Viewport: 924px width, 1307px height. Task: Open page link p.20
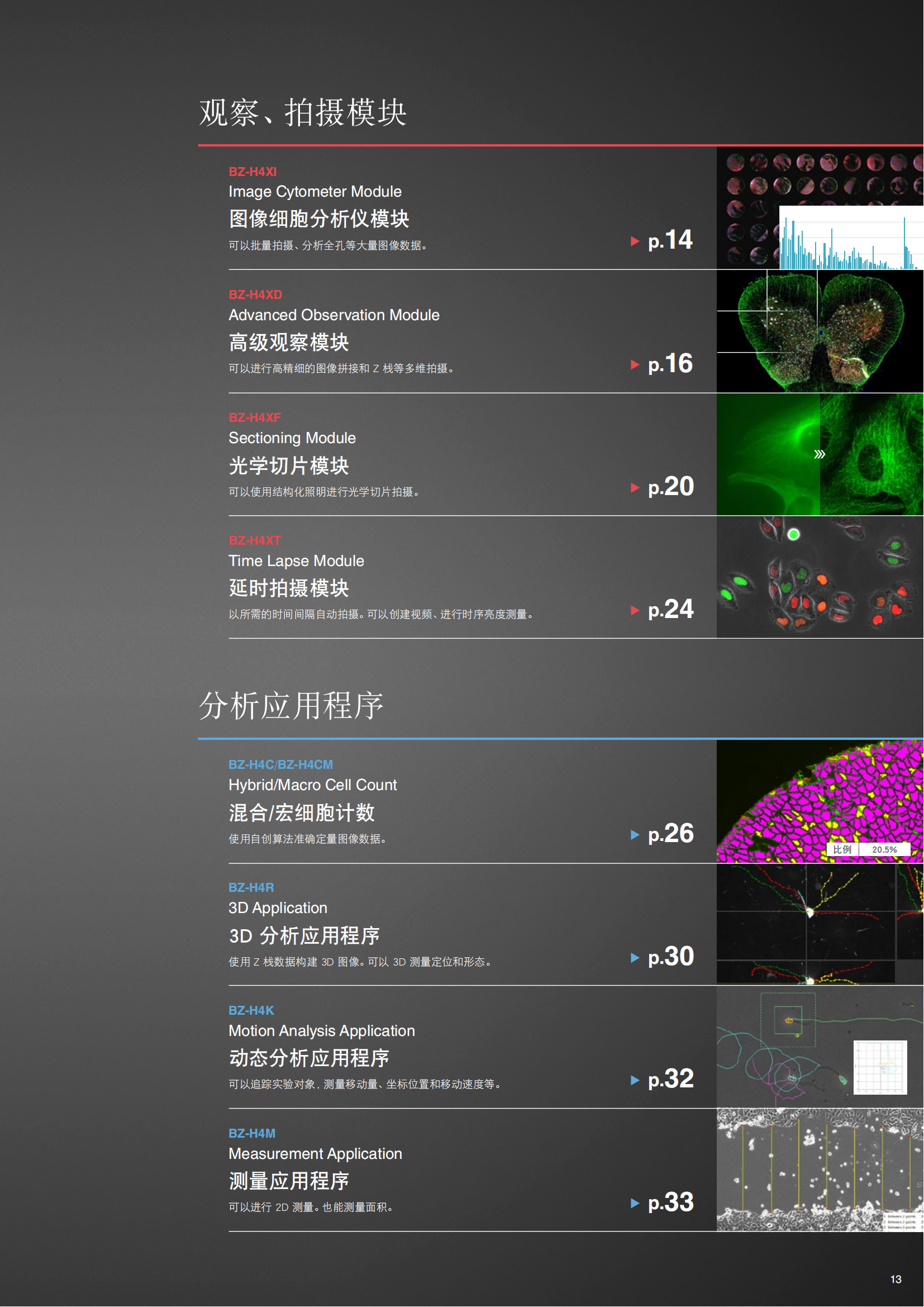click(671, 487)
